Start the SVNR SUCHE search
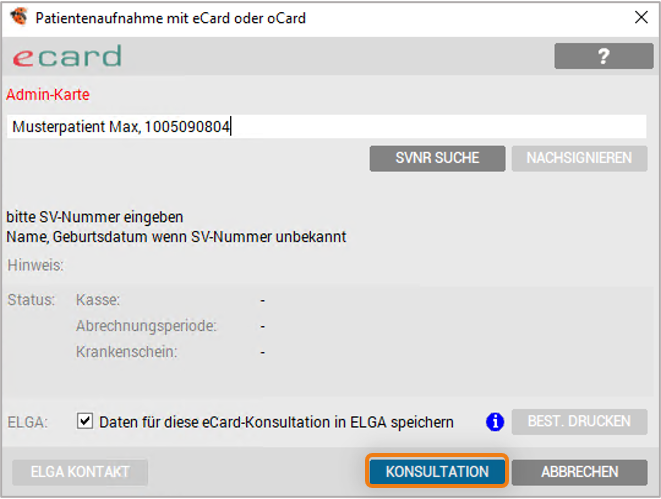This screenshot has width=661, height=499. (437, 158)
